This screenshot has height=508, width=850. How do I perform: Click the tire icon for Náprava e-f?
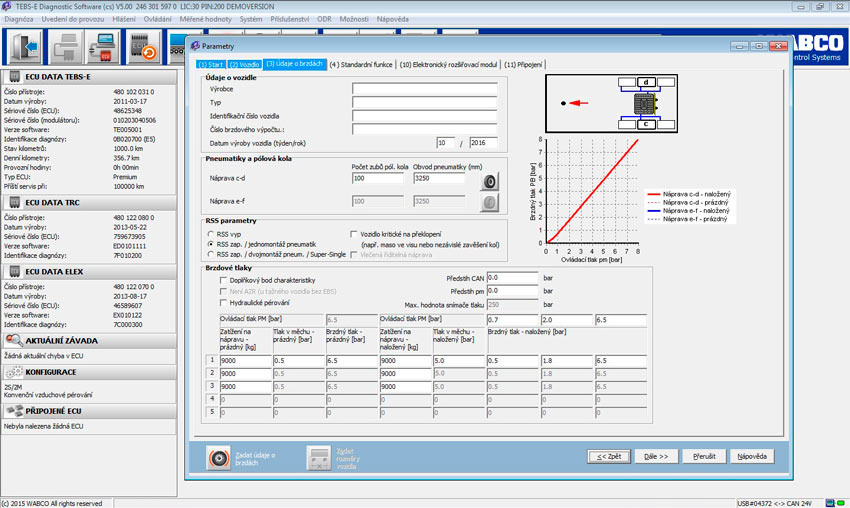click(490, 202)
